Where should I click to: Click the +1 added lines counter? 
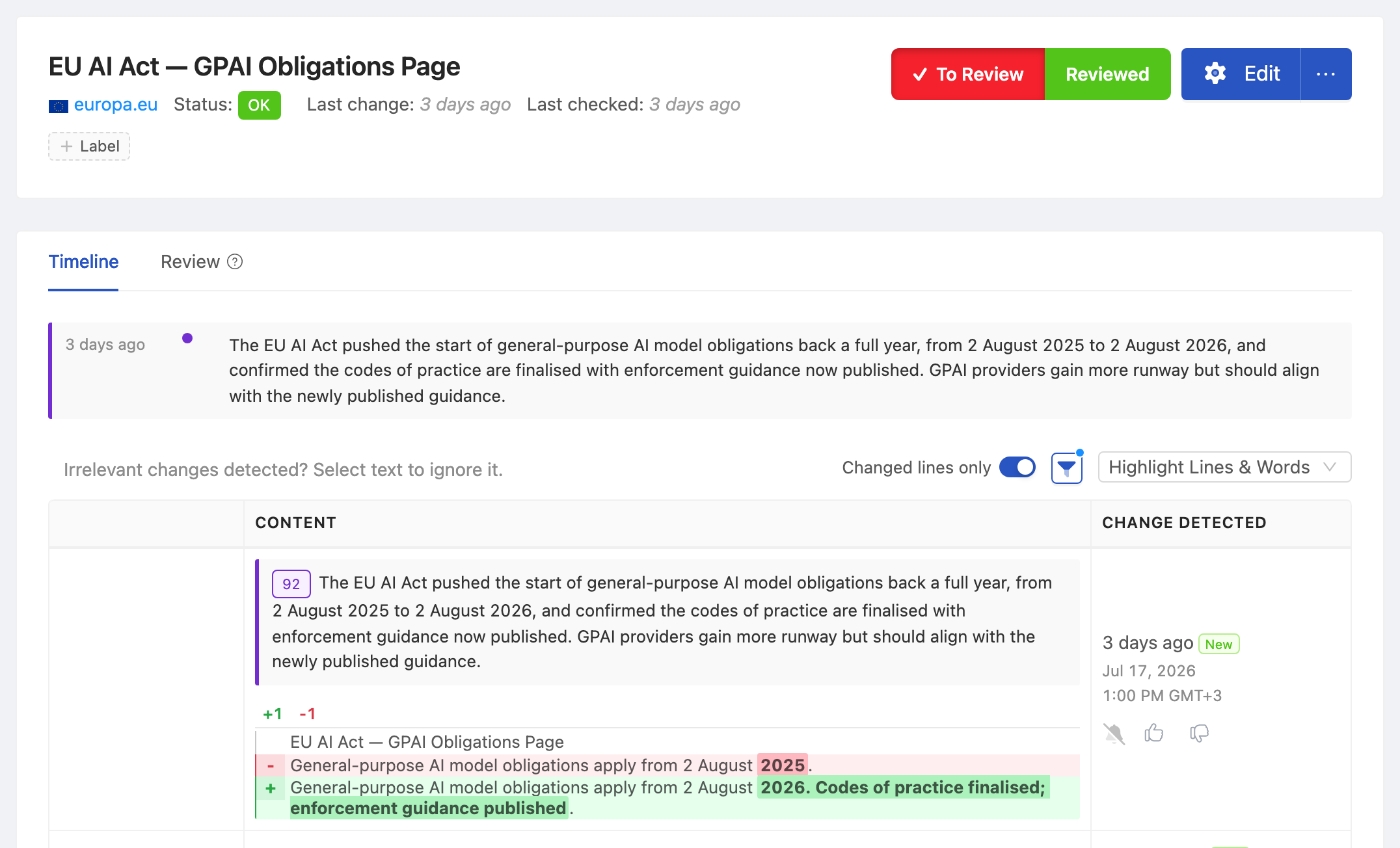(x=273, y=714)
